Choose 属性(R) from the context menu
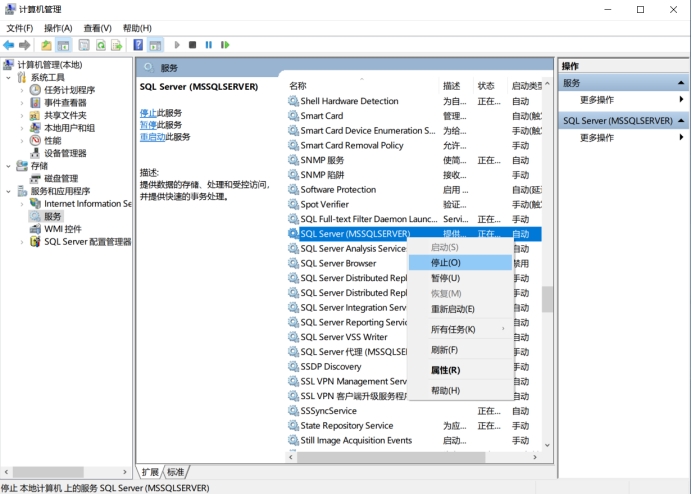 (445, 370)
